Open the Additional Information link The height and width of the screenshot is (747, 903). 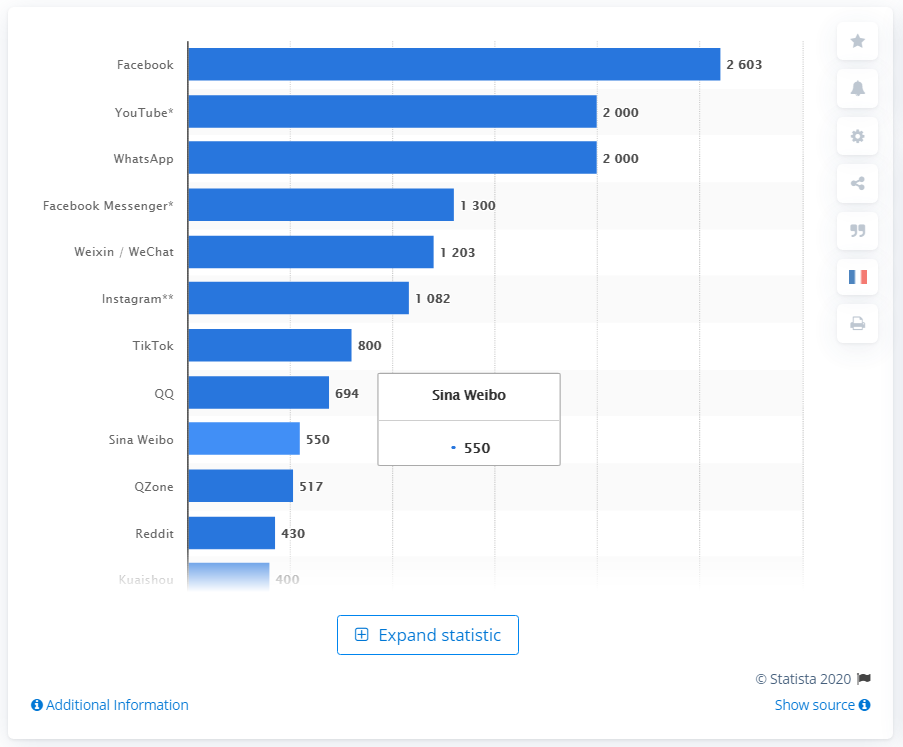coord(117,705)
